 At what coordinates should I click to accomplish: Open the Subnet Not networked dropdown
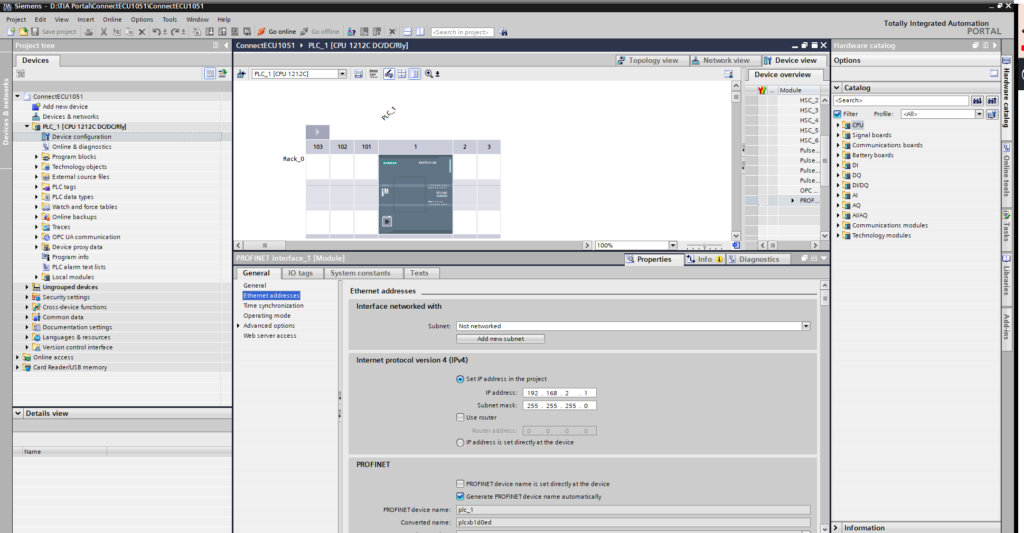pyautogui.click(x=806, y=326)
